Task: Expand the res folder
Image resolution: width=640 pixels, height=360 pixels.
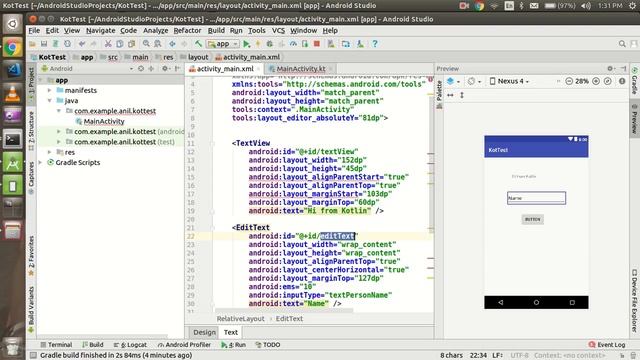Action: (x=49, y=152)
